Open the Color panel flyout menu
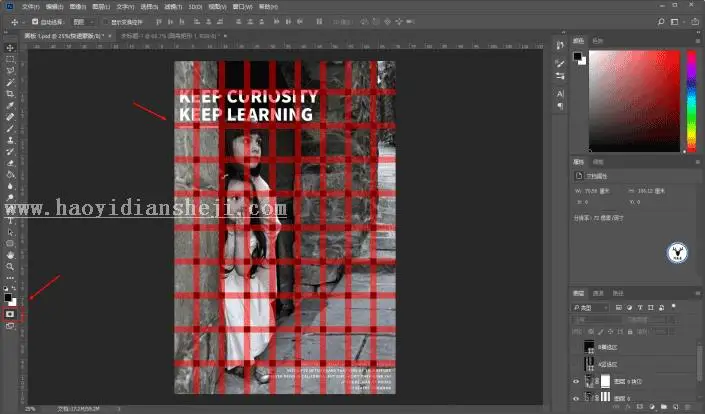This screenshot has width=705, height=414. (x=698, y=41)
